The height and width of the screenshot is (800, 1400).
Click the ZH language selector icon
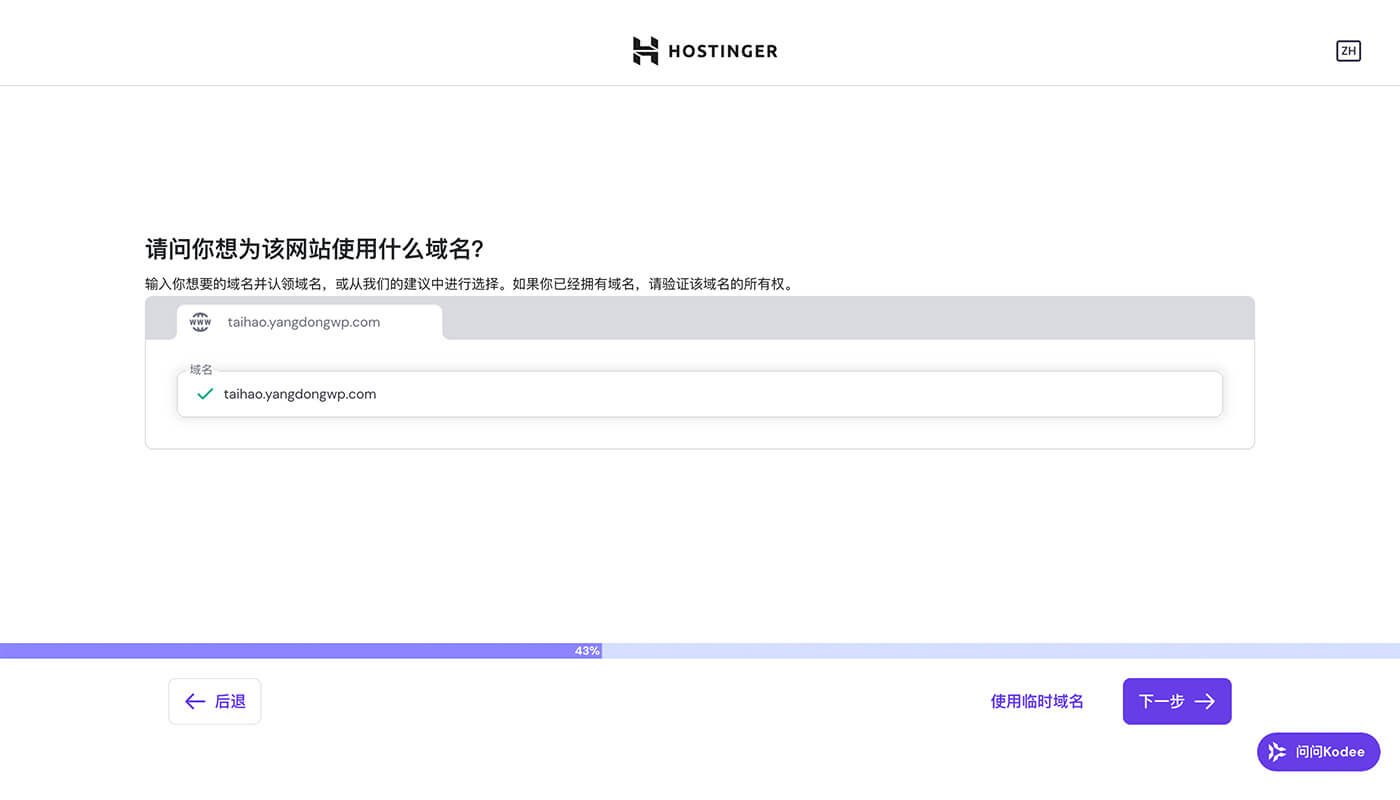pyautogui.click(x=1348, y=50)
